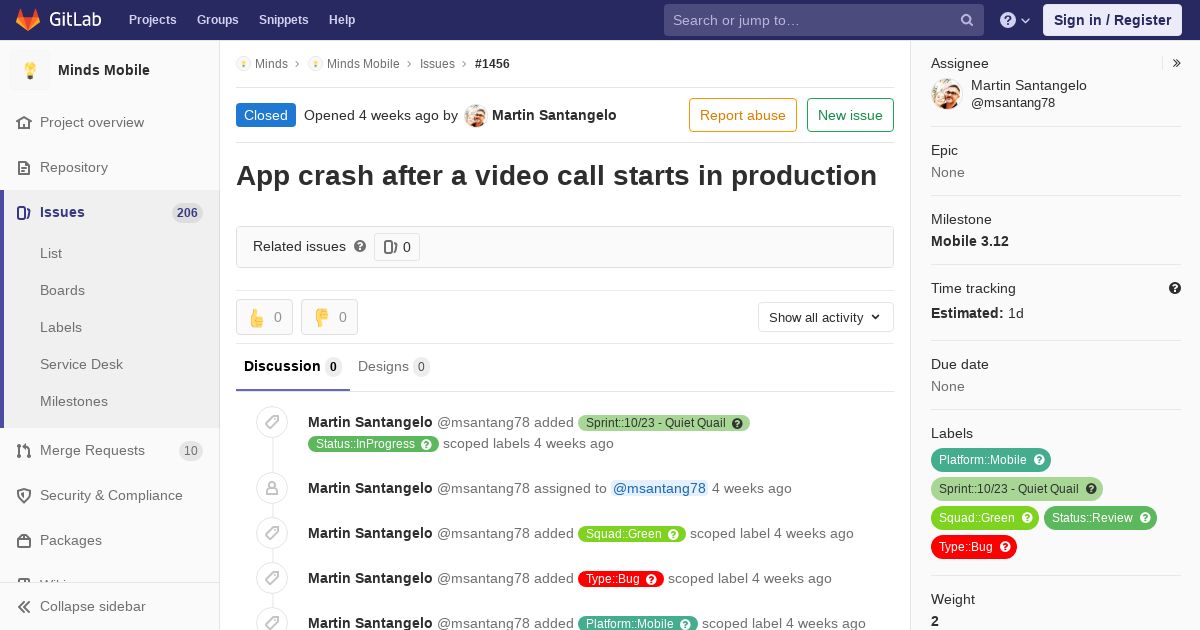
Task: Open Minds Mobile breadcrumb link
Action: point(363,64)
